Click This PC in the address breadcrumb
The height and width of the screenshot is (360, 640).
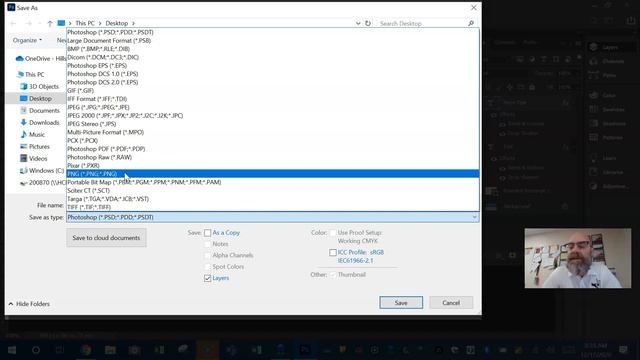click(x=84, y=23)
